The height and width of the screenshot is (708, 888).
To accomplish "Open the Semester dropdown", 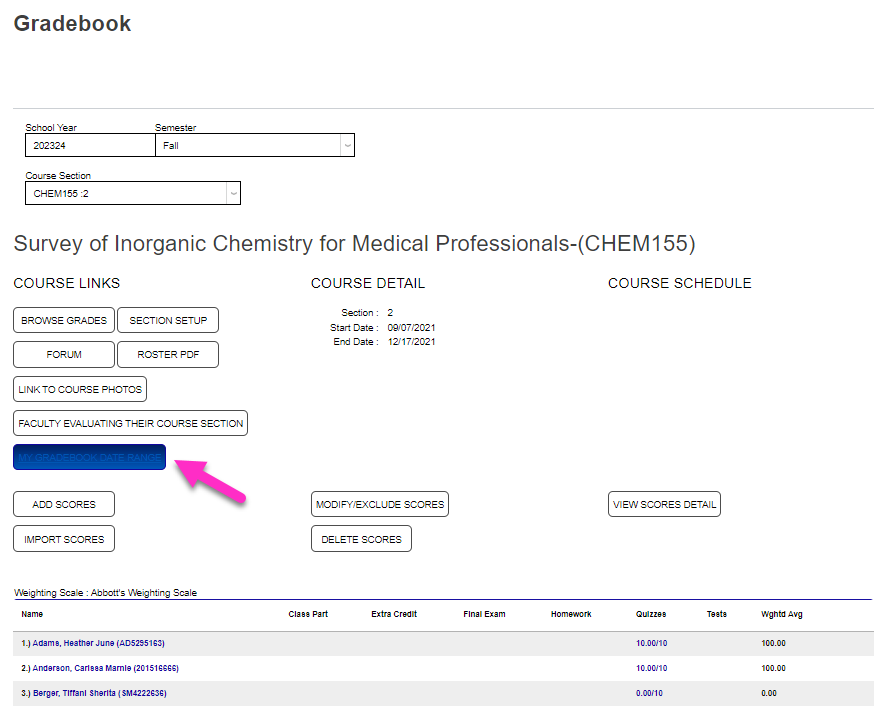I will click(255, 144).
